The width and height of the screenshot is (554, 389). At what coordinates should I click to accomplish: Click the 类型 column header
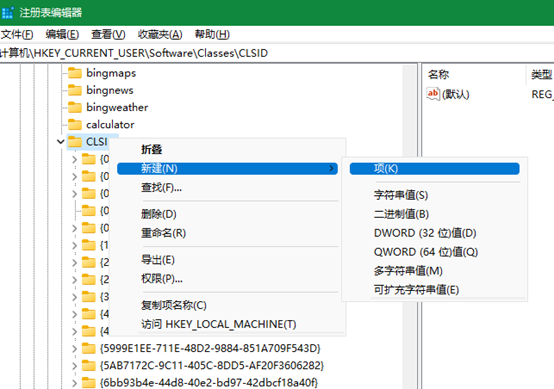click(x=541, y=75)
